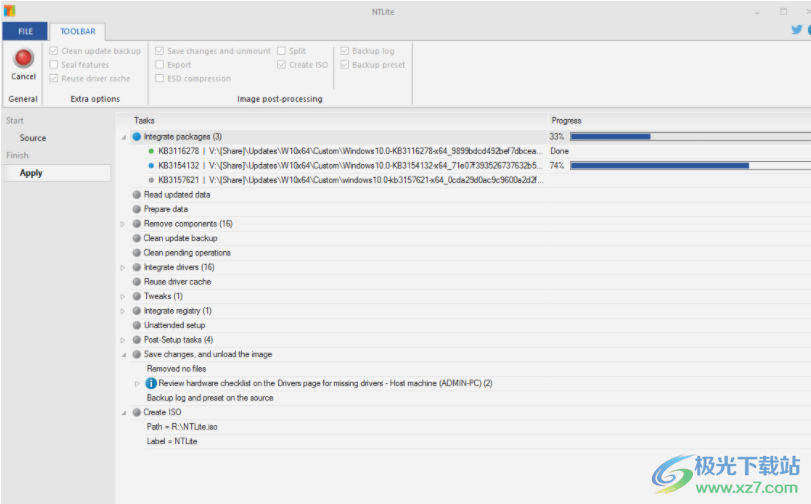
Task: Expand the Tweaks (1) node
Action: point(123,297)
